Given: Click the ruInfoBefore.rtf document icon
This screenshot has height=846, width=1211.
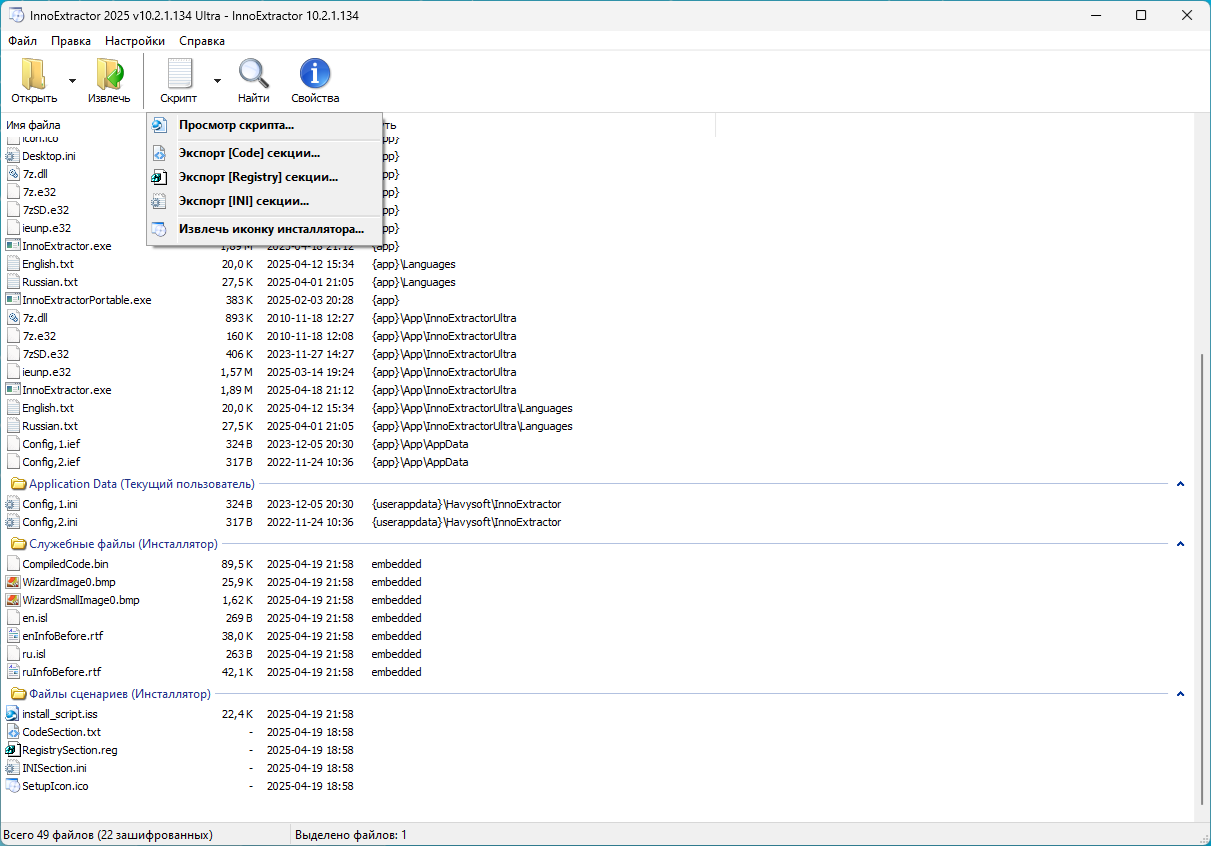Looking at the screenshot, I should [x=13, y=672].
